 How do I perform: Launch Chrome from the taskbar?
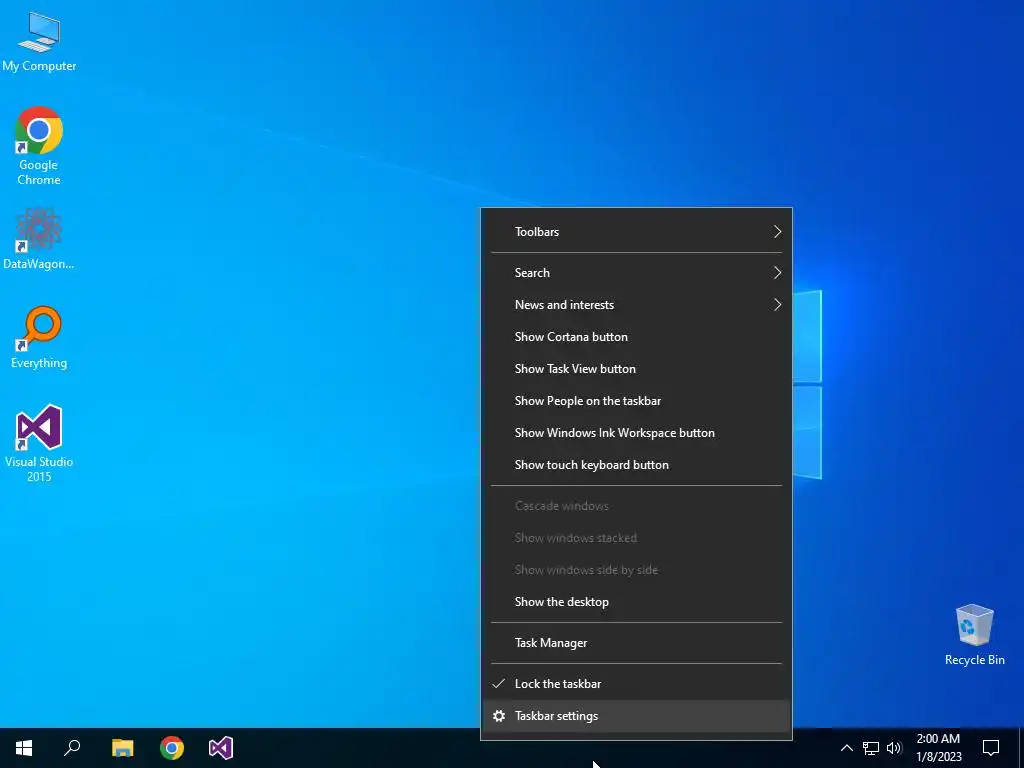pos(172,748)
